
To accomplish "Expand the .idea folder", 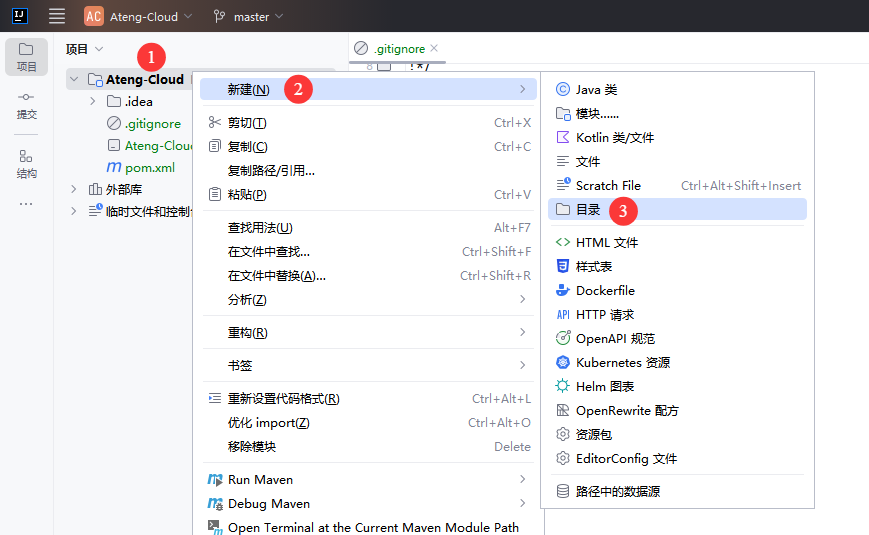I will pos(93,101).
